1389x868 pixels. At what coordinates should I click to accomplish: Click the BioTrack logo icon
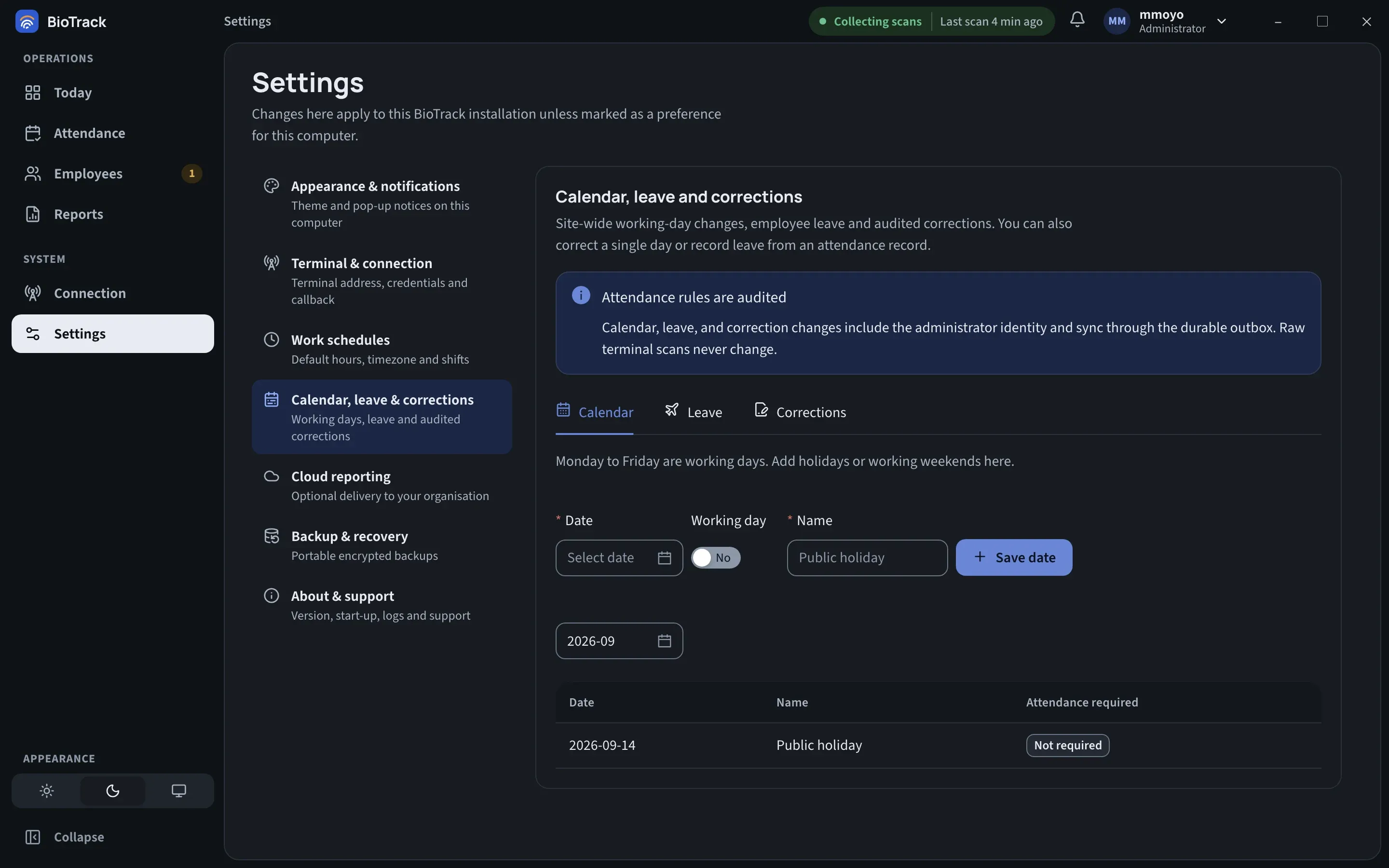pos(27,21)
